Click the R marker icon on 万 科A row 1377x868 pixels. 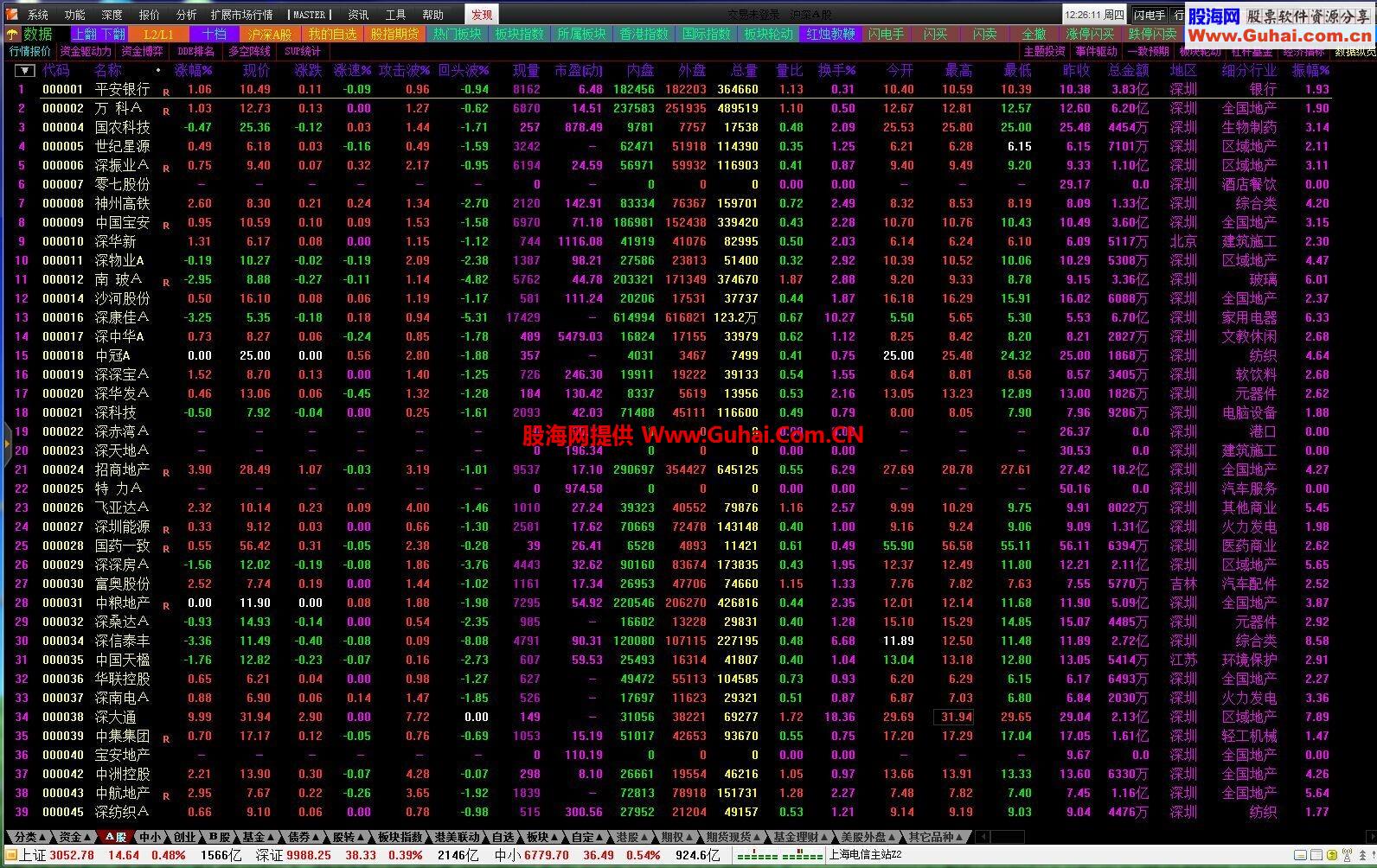tap(166, 112)
